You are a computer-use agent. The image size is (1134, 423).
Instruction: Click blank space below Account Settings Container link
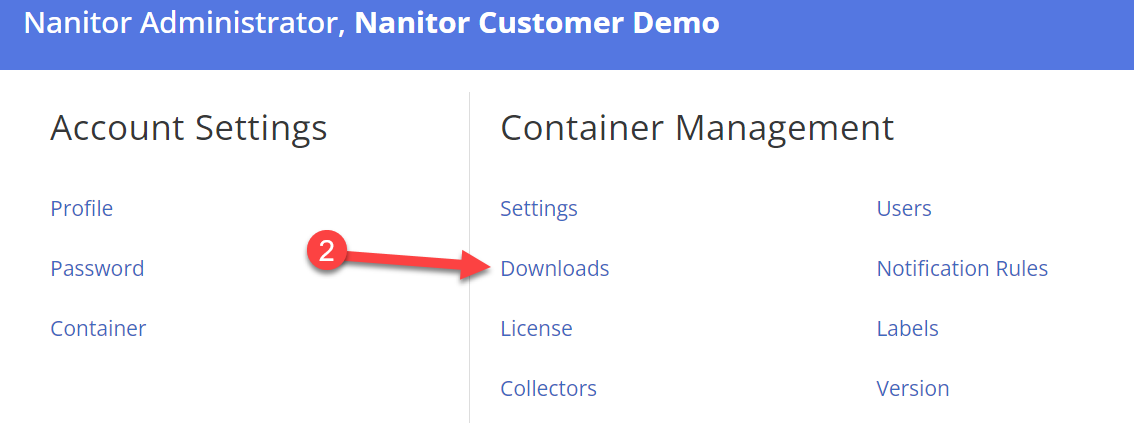[x=200, y=385]
